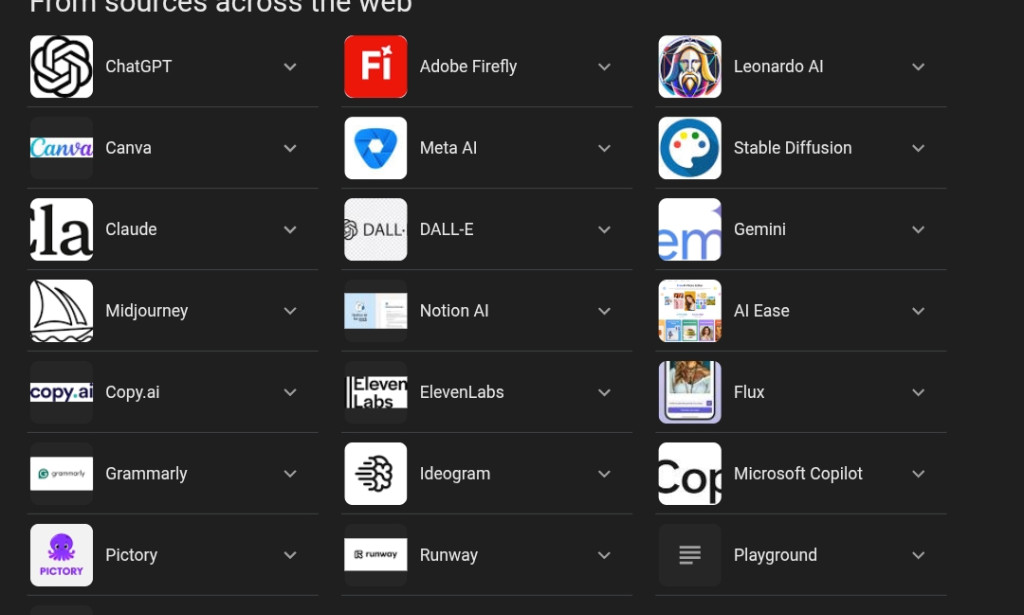Select the Runway text label
1024x615 pixels.
click(x=449, y=556)
